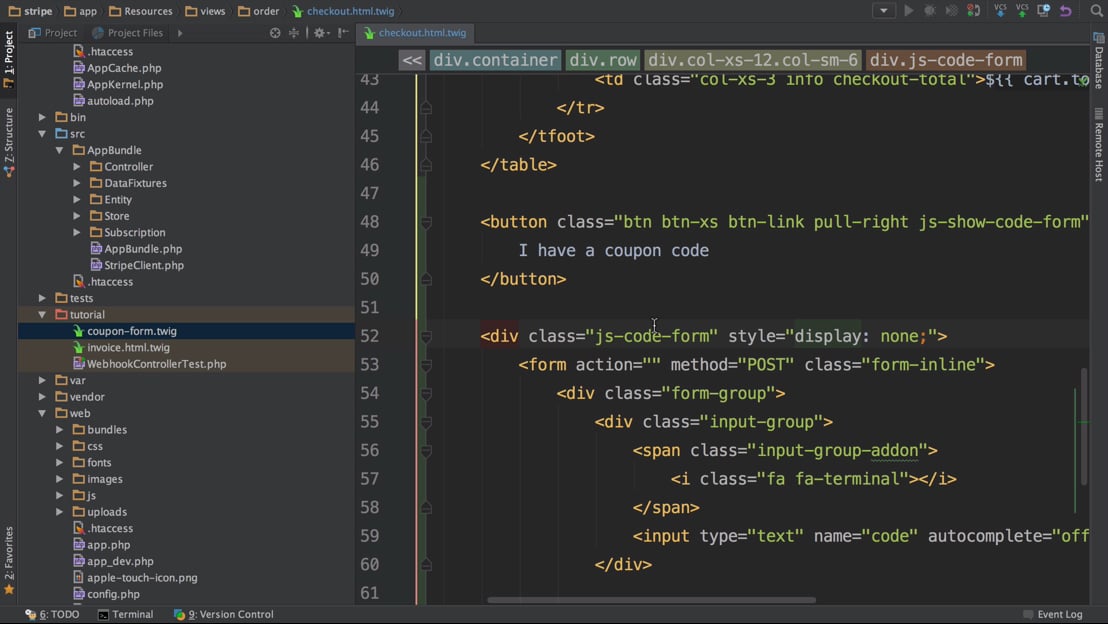Open Search Everywhere magnifier icon
Screen dimensions: 1108x624
[x=1096, y=11]
